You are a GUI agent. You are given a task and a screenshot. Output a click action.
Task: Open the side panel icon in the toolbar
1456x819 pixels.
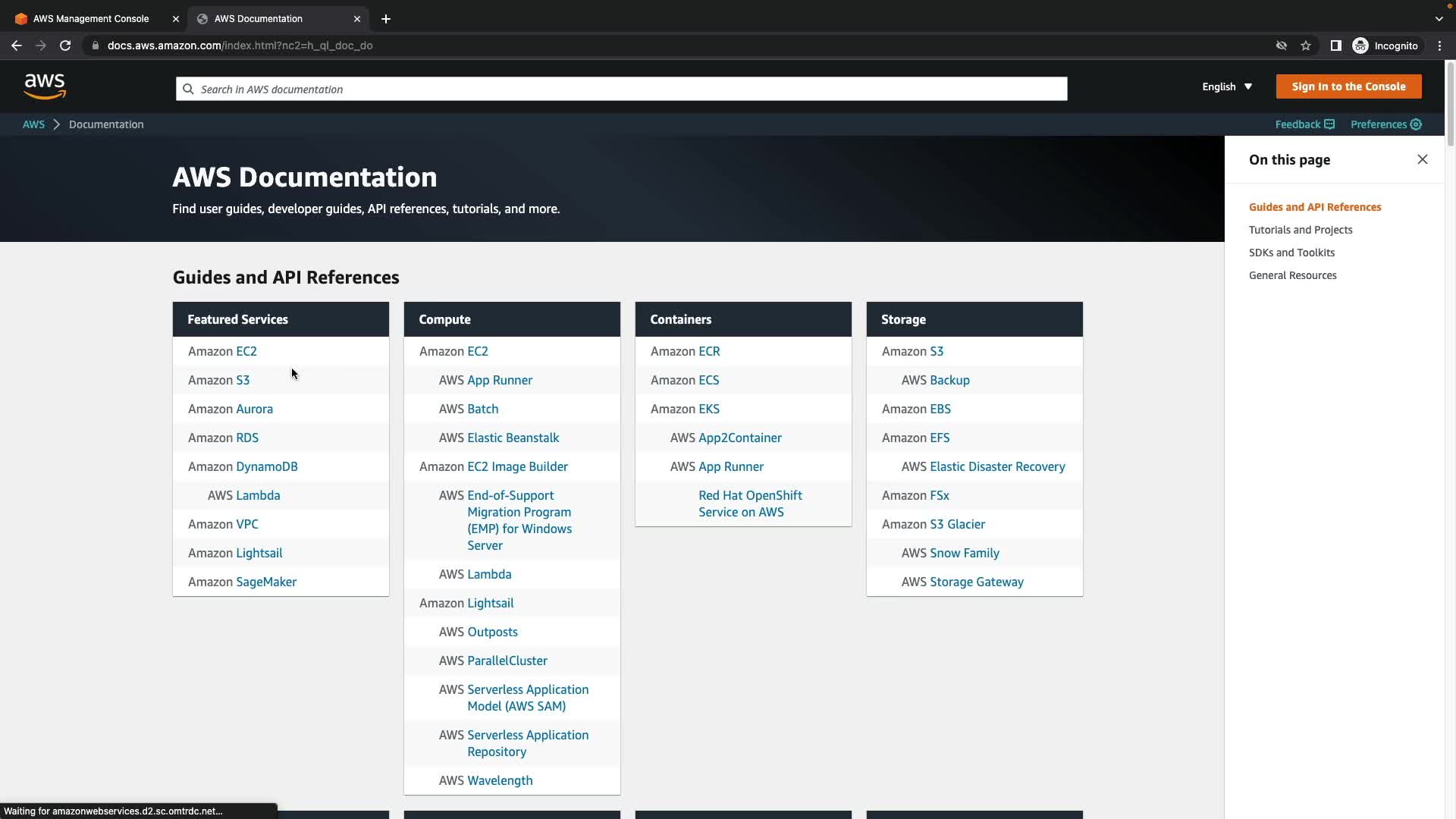1336,45
